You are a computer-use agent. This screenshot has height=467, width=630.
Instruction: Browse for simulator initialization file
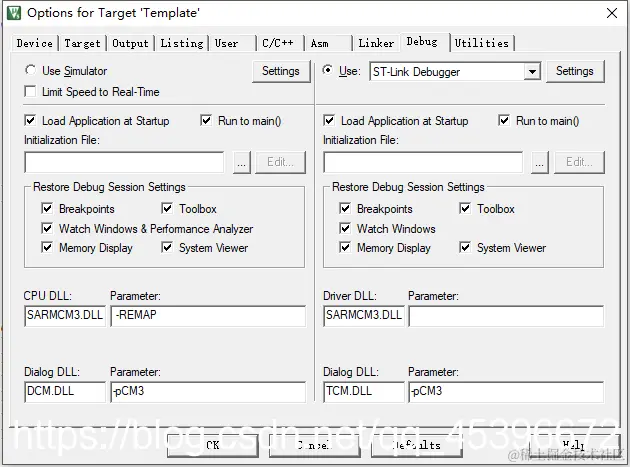(x=241, y=162)
